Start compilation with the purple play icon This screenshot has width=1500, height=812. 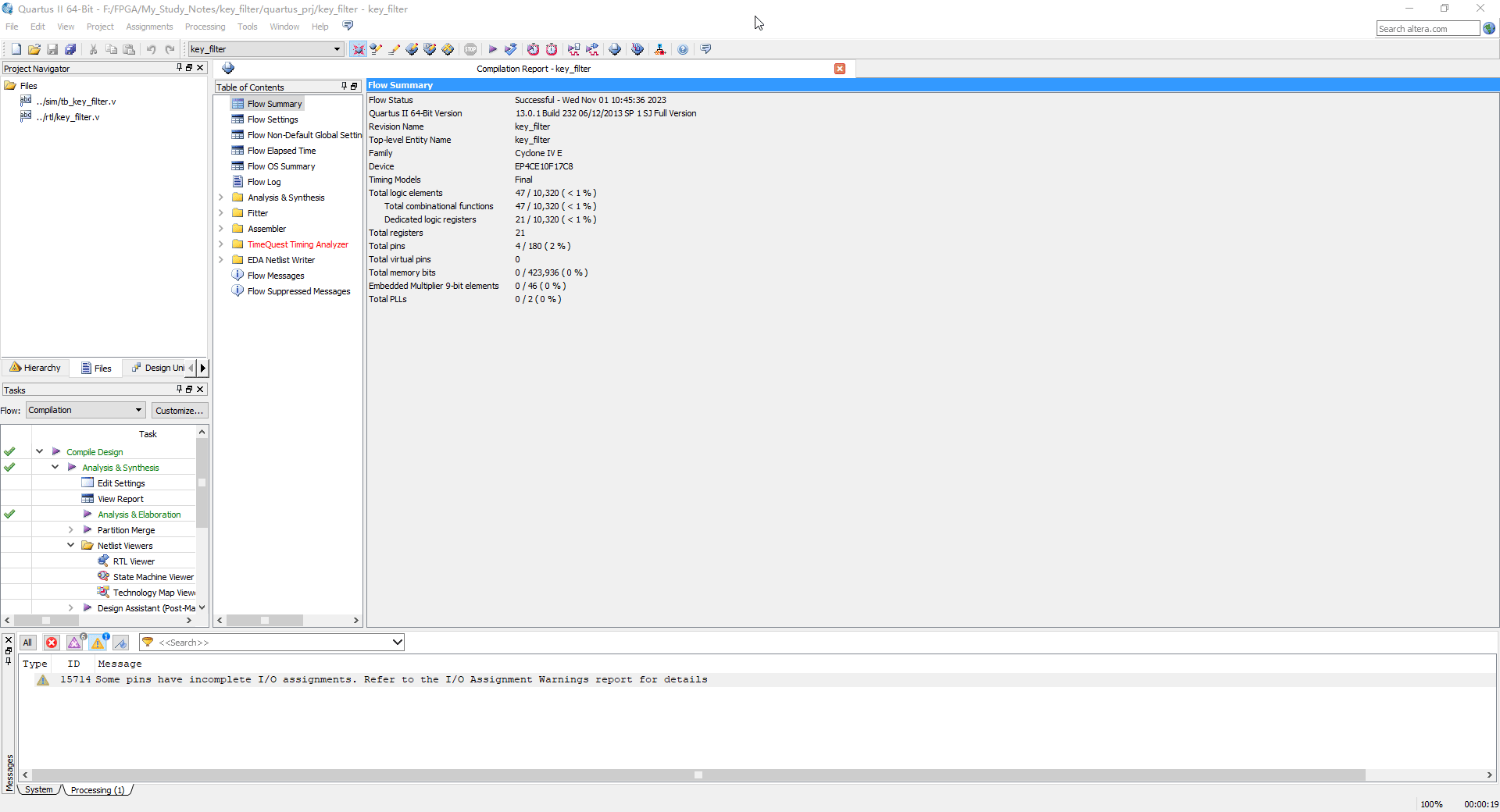click(x=493, y=49)
